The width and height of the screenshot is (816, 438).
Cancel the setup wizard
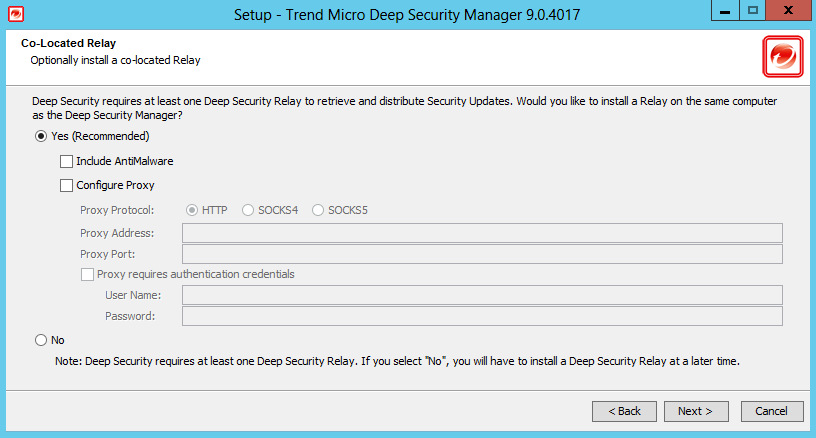tap(772, 411)
